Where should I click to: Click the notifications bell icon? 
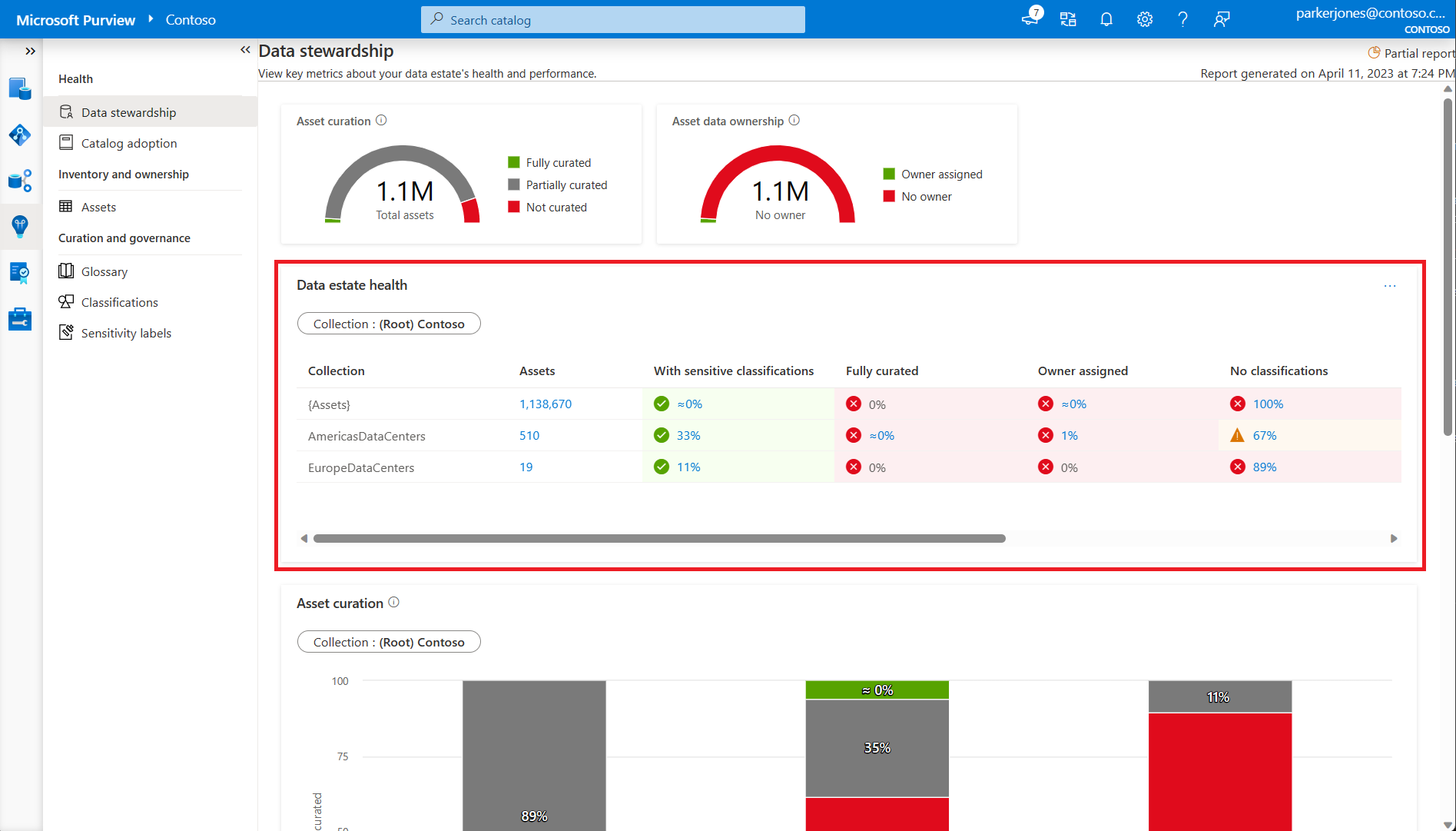[1106, 19]
